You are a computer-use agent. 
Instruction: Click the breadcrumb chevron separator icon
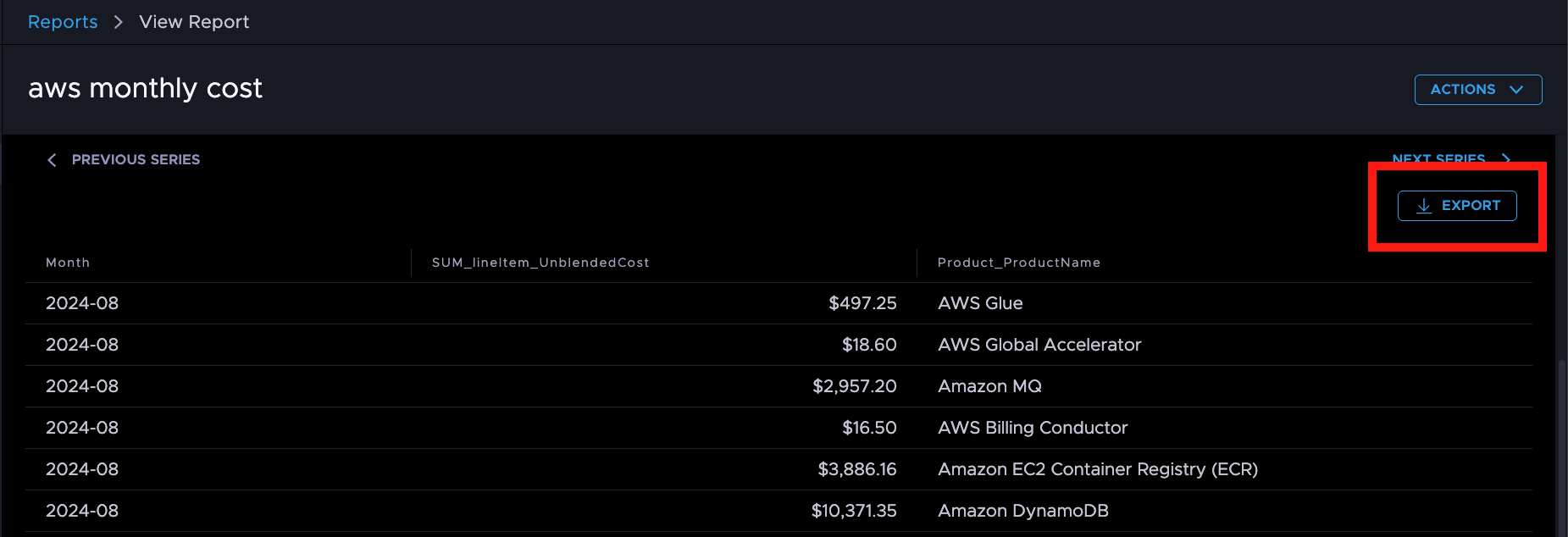(119, 22)
